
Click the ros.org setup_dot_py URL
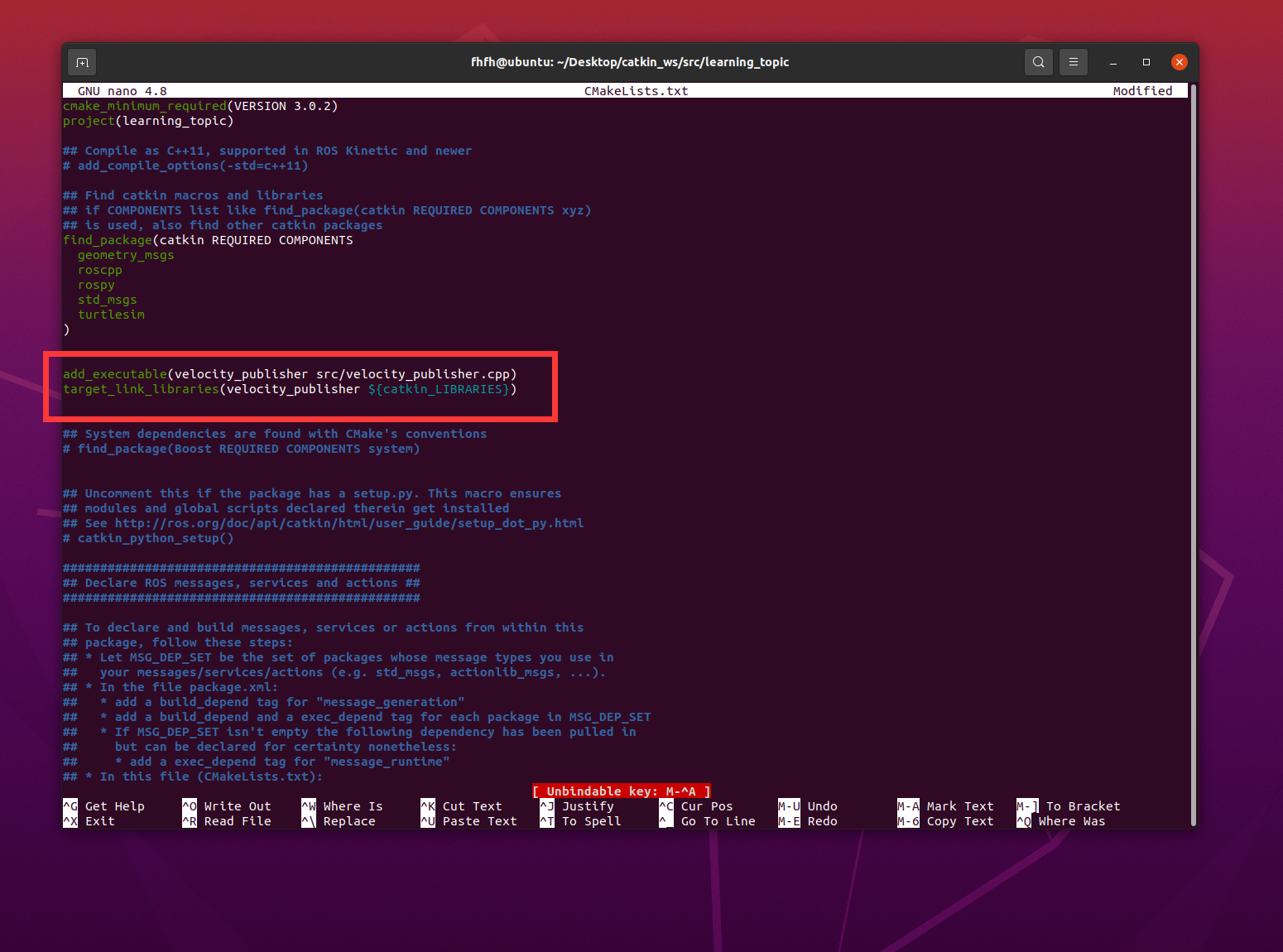[x=348, y=523]
